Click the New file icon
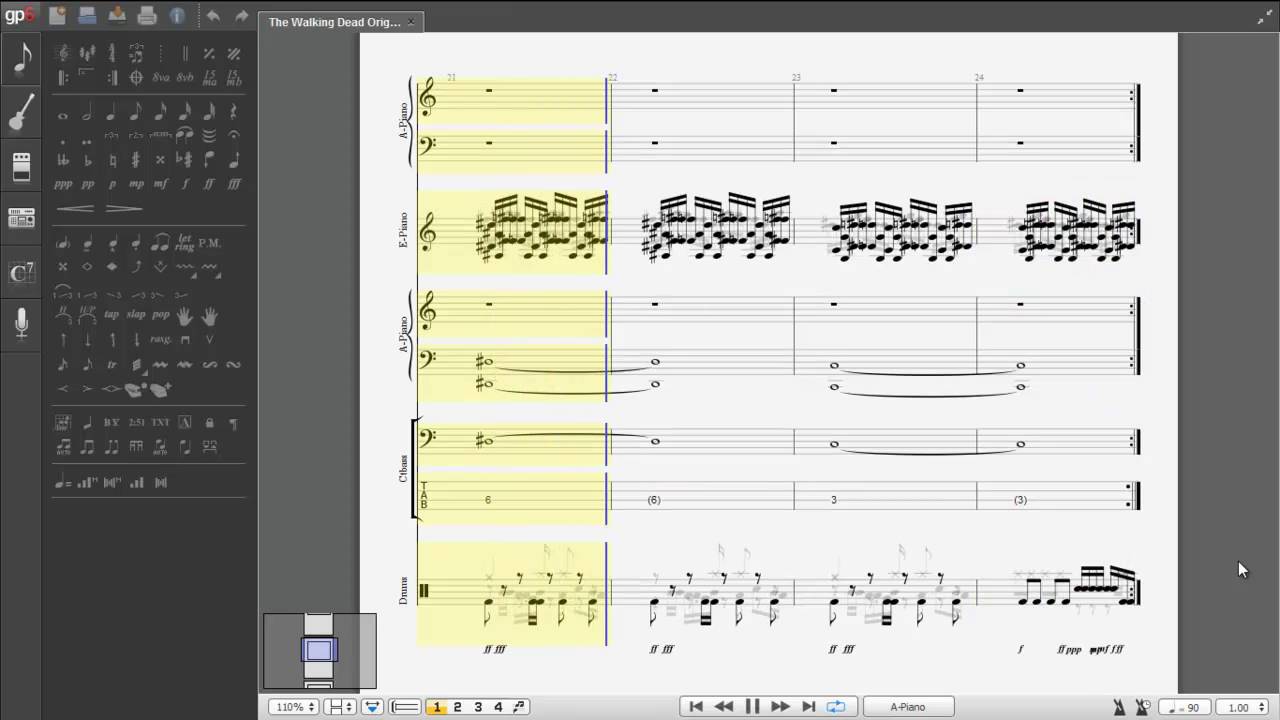1280x720 pixels. tap(57, 15)
